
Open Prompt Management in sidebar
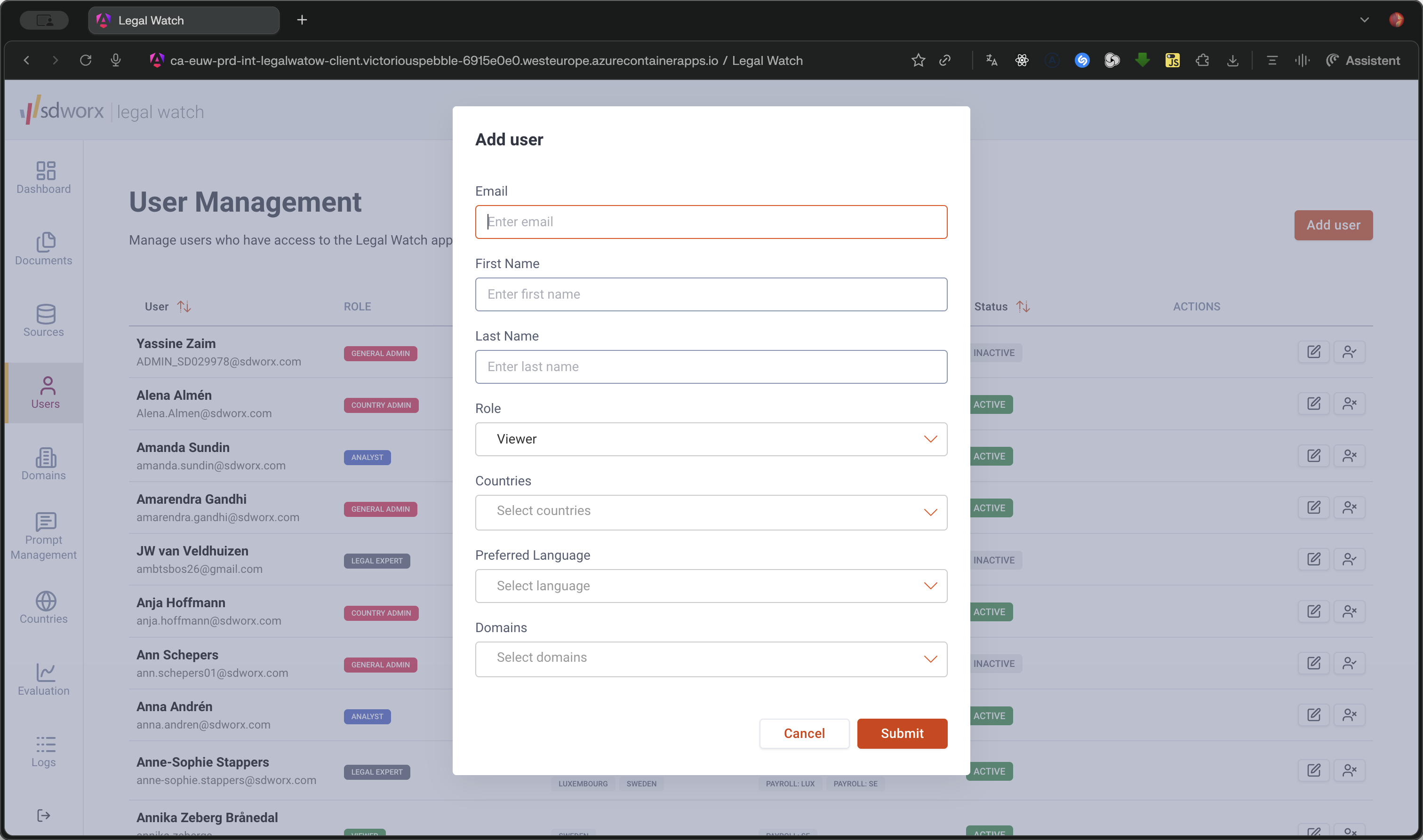tap(44, 536)
